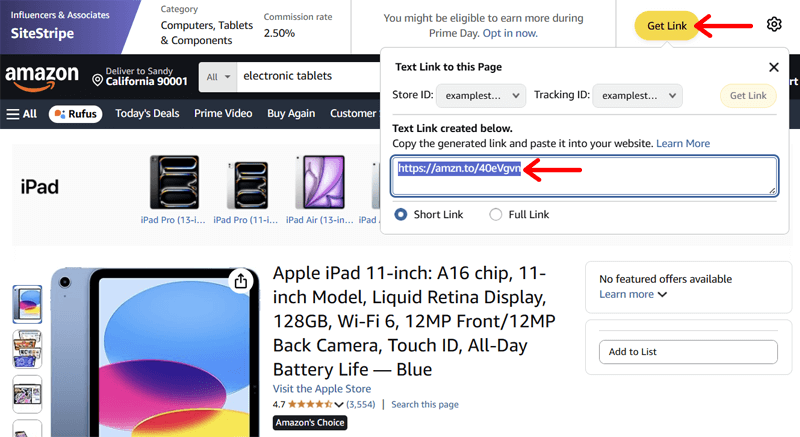This screenshot has width=800, height=437.
Task: Open the Store ID dropdown
Action: tap(481, 96)
